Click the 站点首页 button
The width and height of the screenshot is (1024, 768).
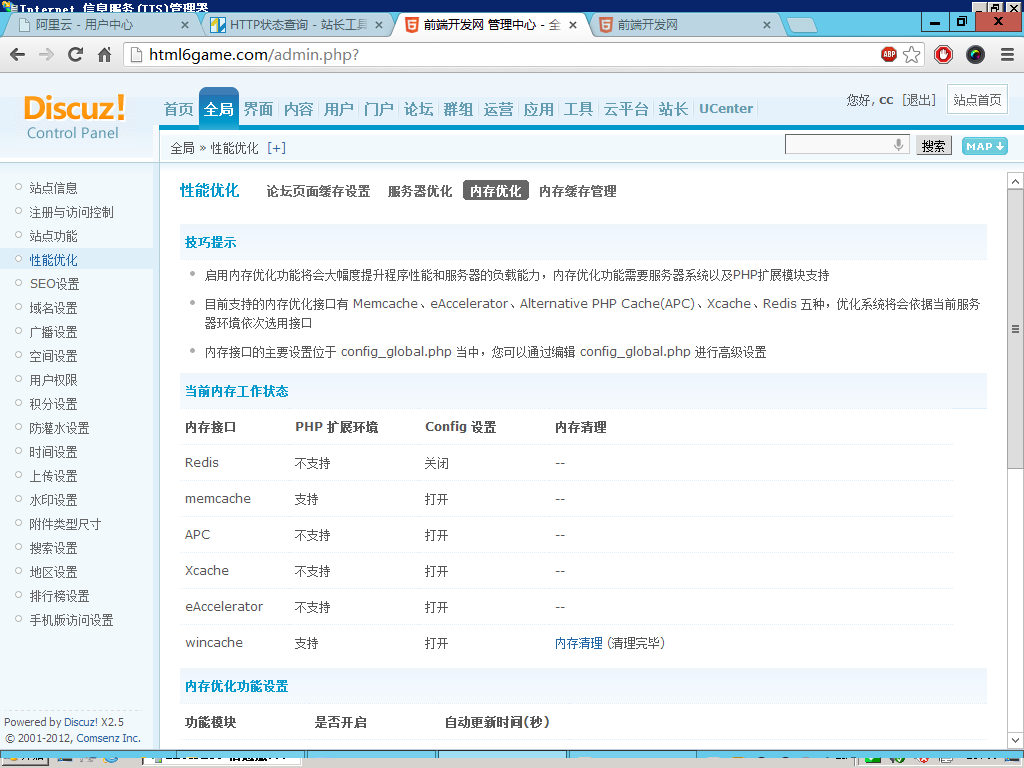pyautogui.click(x=977, y=100)
